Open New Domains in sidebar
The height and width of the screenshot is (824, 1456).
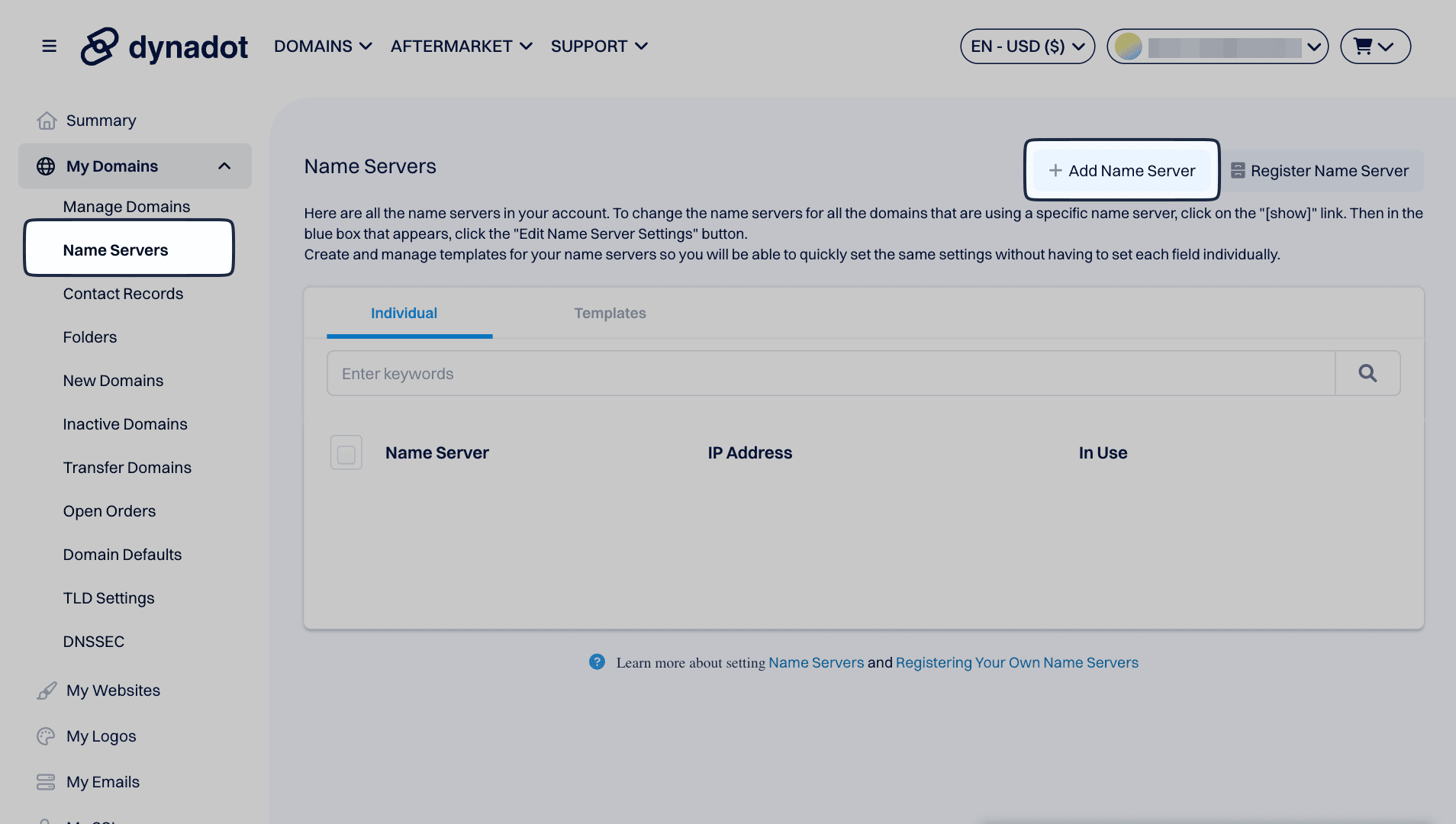pyautogui.click(x=113, y=381)
